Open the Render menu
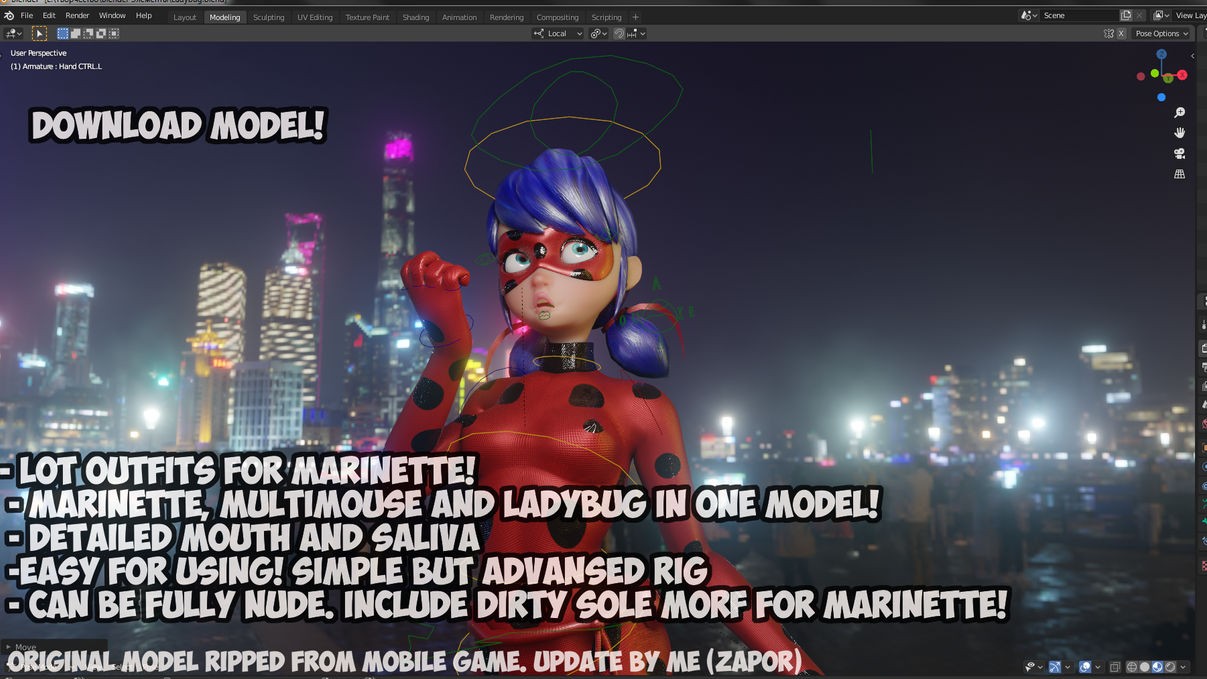Screen dimensions: 1207x679 point(77,16)
